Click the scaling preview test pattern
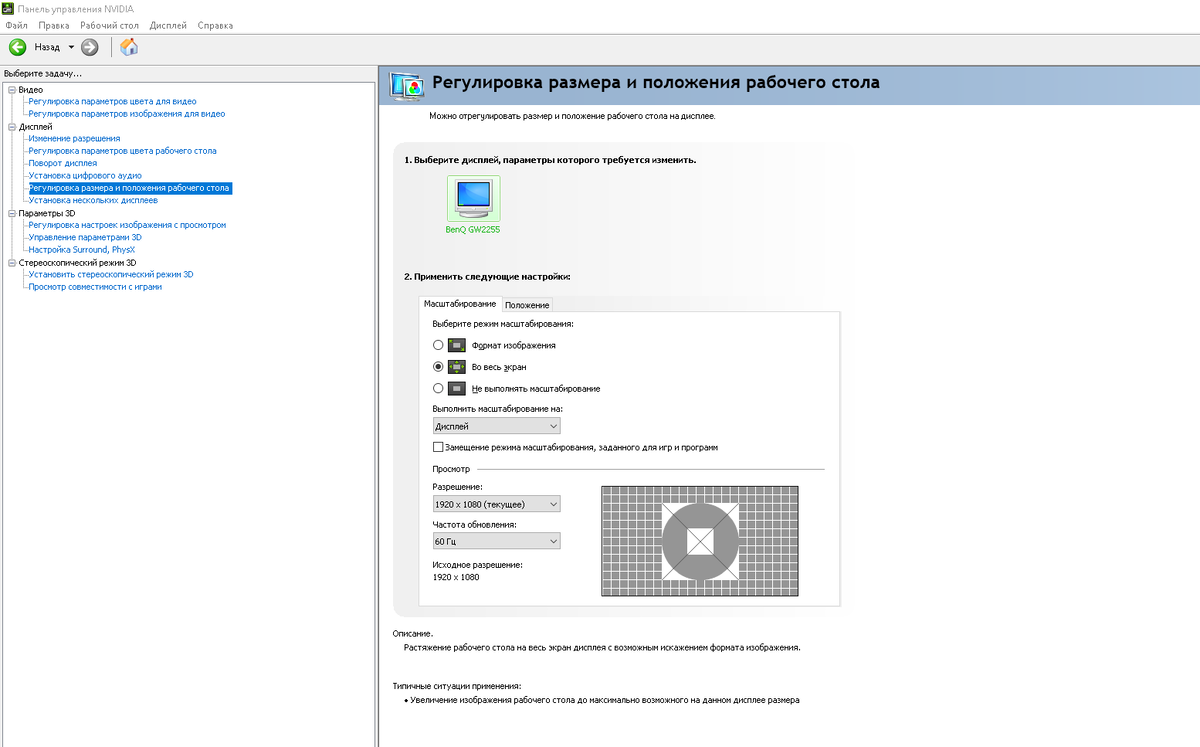The height and width of the screenshot is (747, 1200). [700, 541]
